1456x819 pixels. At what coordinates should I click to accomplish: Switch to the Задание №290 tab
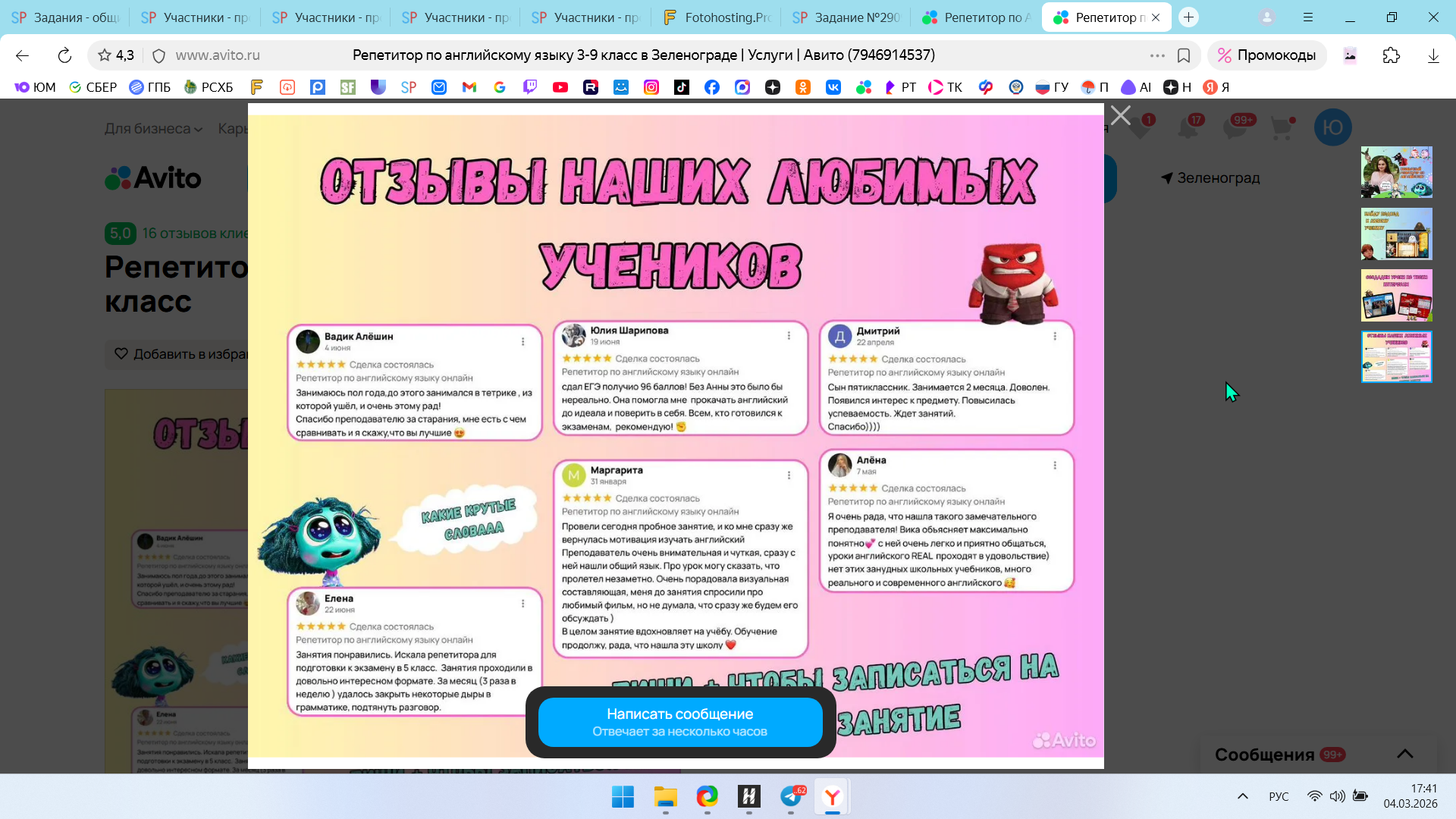tap(847, 17)
